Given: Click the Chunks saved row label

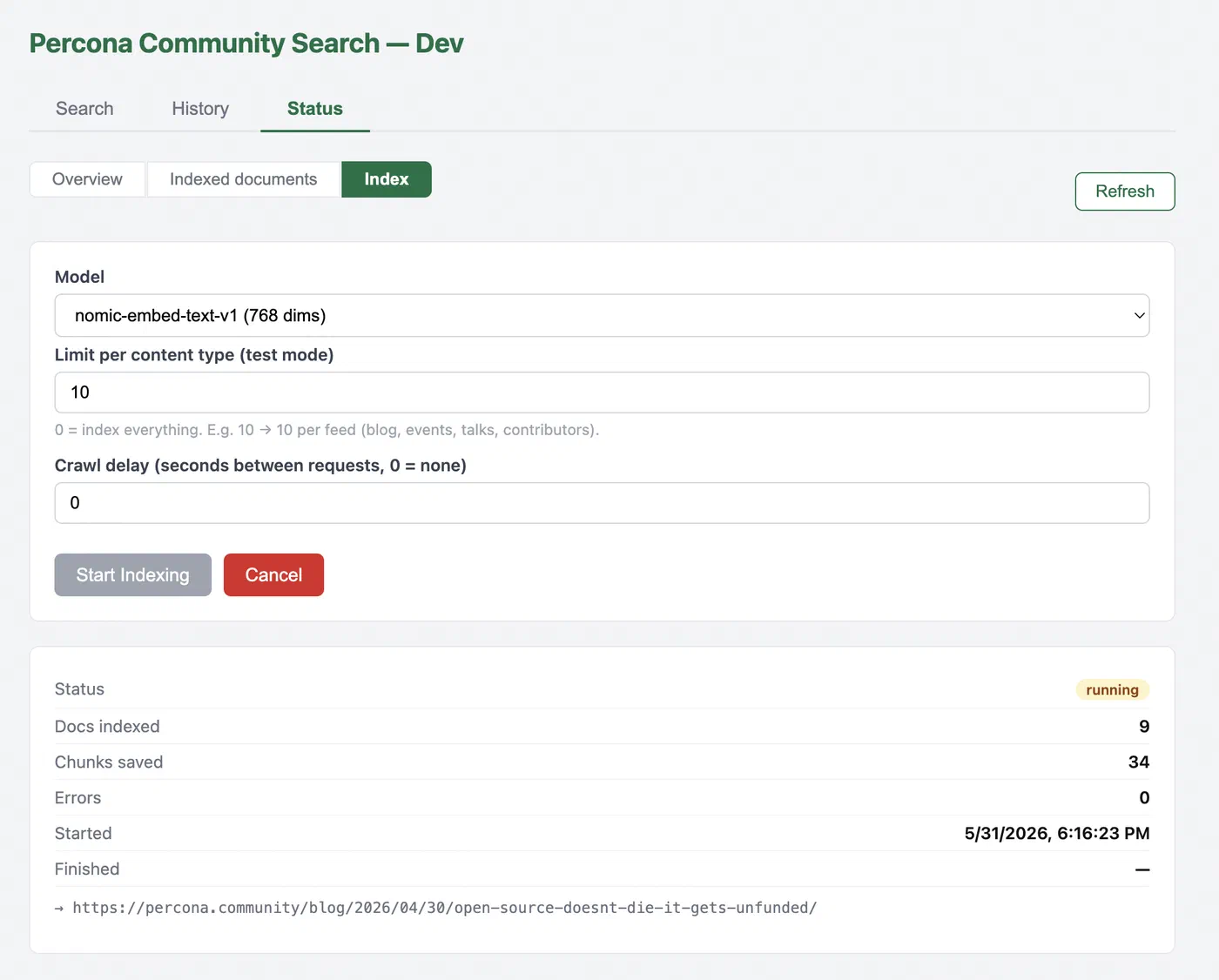Looking at the screenshot, I should pos(109,762).
